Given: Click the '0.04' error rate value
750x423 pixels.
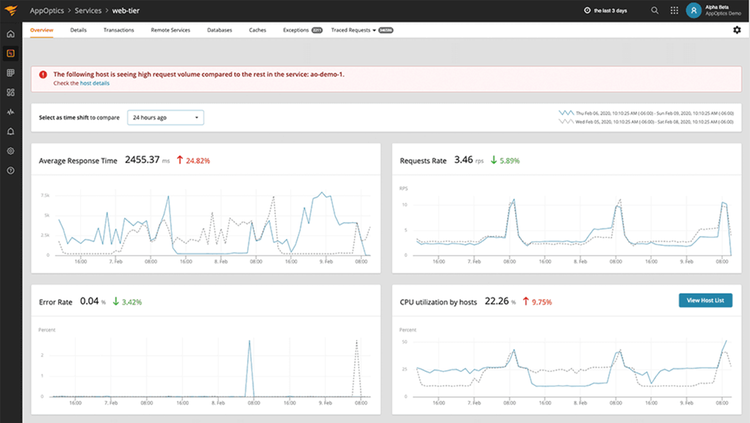Looking at the screenshot, I should 89,301.
